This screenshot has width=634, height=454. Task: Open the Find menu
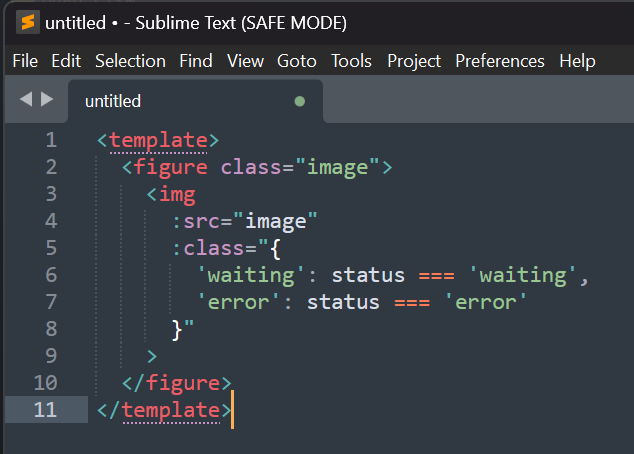pyautogui.click(x=196, y=61)
